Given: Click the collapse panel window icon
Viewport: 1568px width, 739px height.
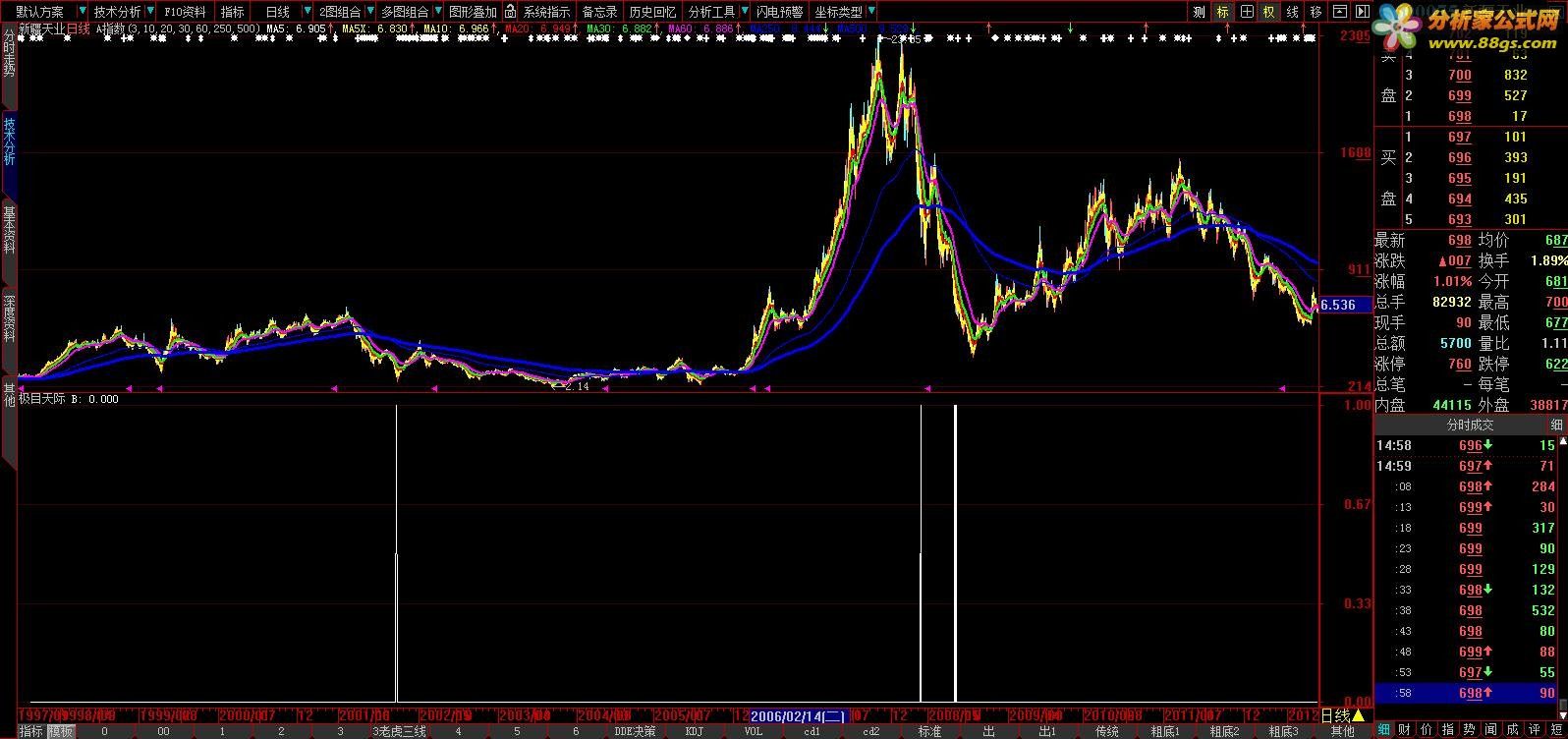Looking at the screenshot, I should 1341,12.
